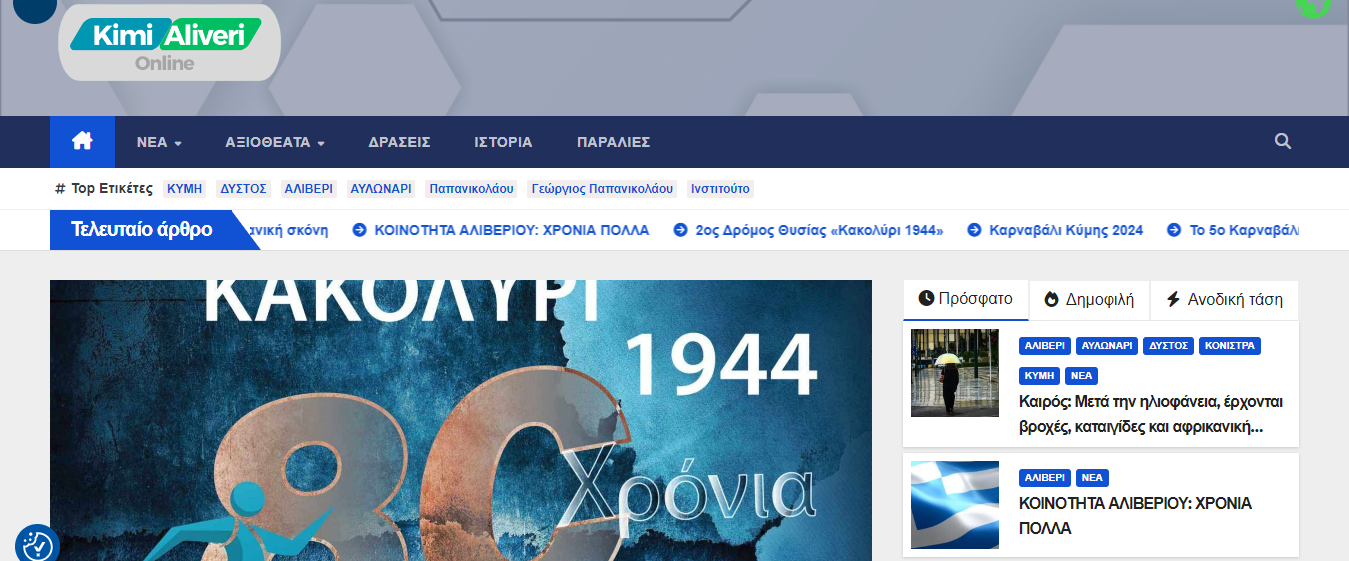Expand the ΝΕΑ dropdown menu
1349x561 pixels.
click(x=159, y=142)
